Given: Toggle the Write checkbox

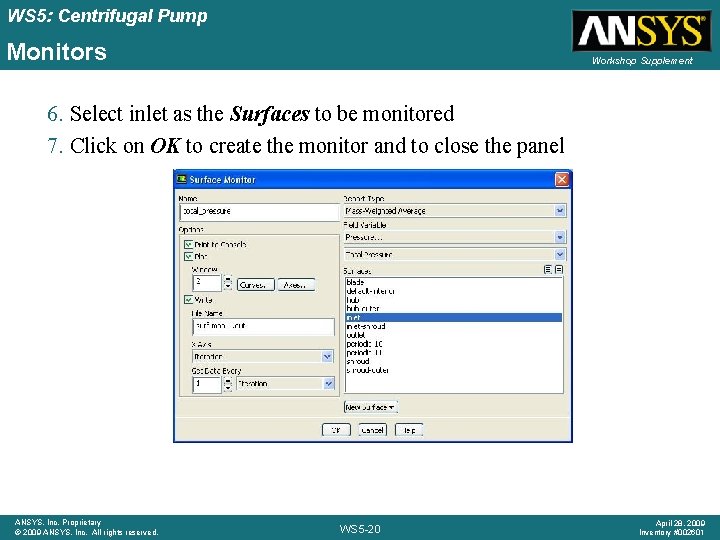Looking at the screenshot, I should (x=188, y=300).
